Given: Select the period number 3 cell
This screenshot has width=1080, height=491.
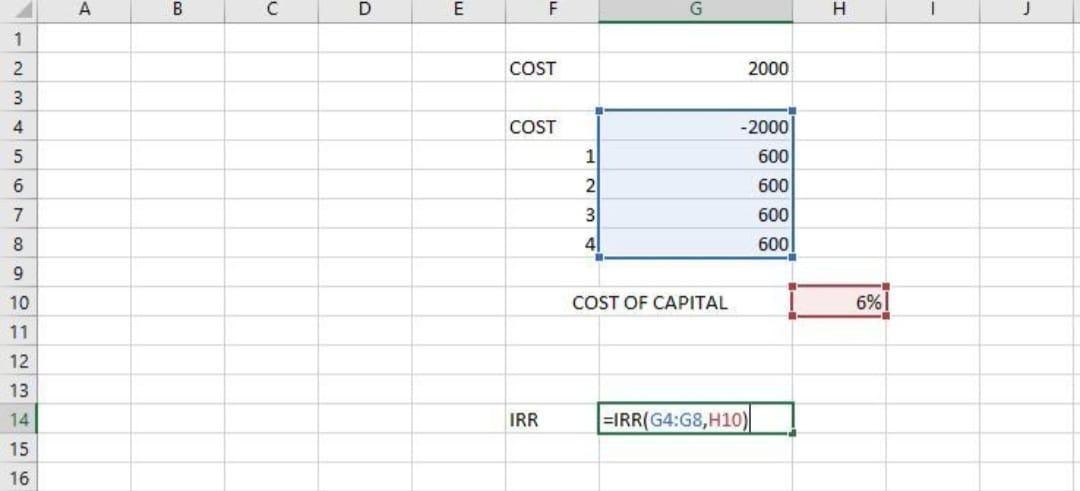Looking at the screenshot, I should [x=553, y=215].
